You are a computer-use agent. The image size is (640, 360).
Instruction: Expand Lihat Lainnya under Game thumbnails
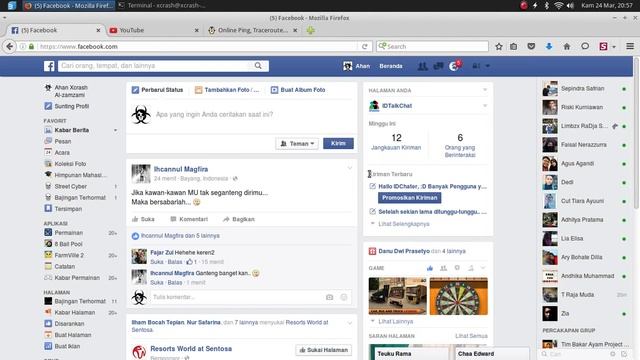click(392, 321)
